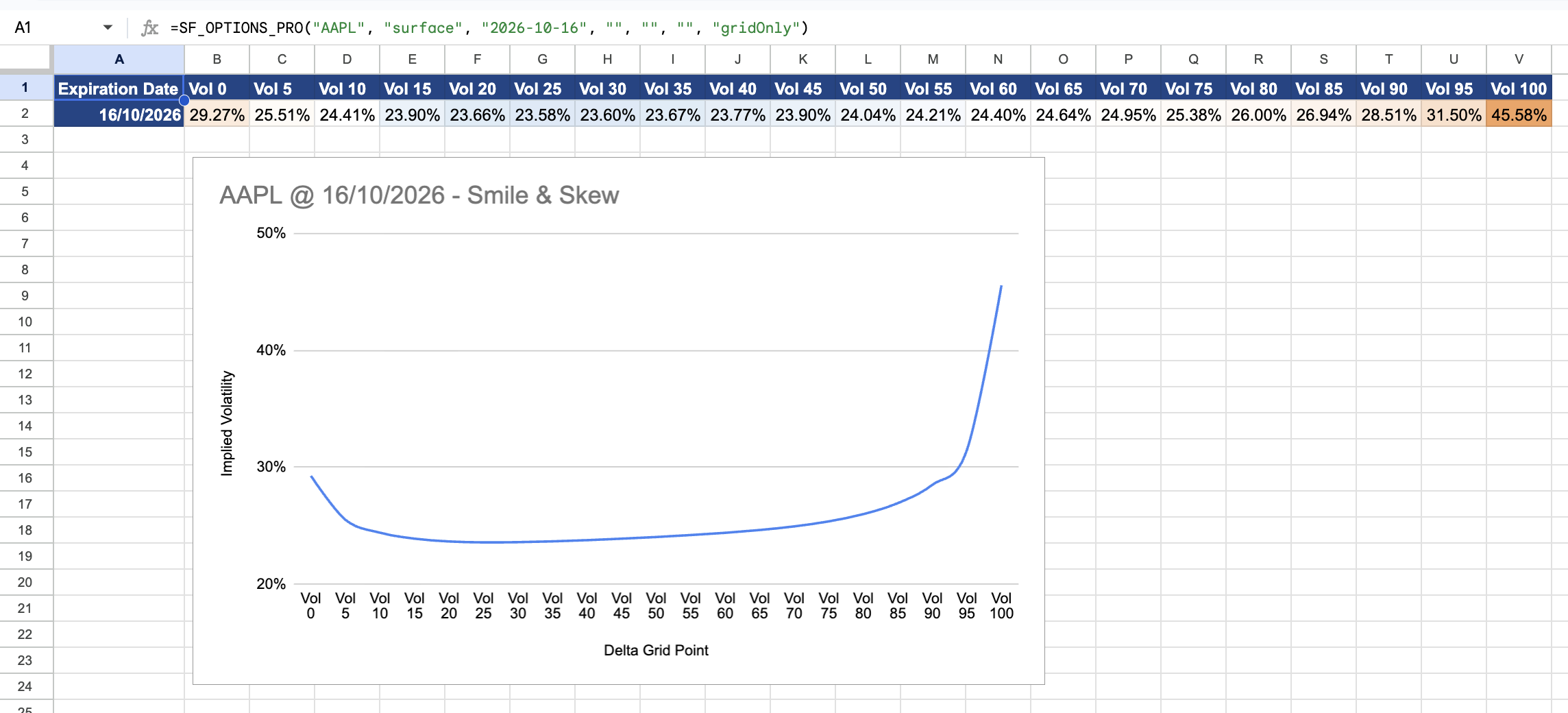Click the 29.27% cell
Viewport: 1568px width, 713px height.
click(217, 114)
